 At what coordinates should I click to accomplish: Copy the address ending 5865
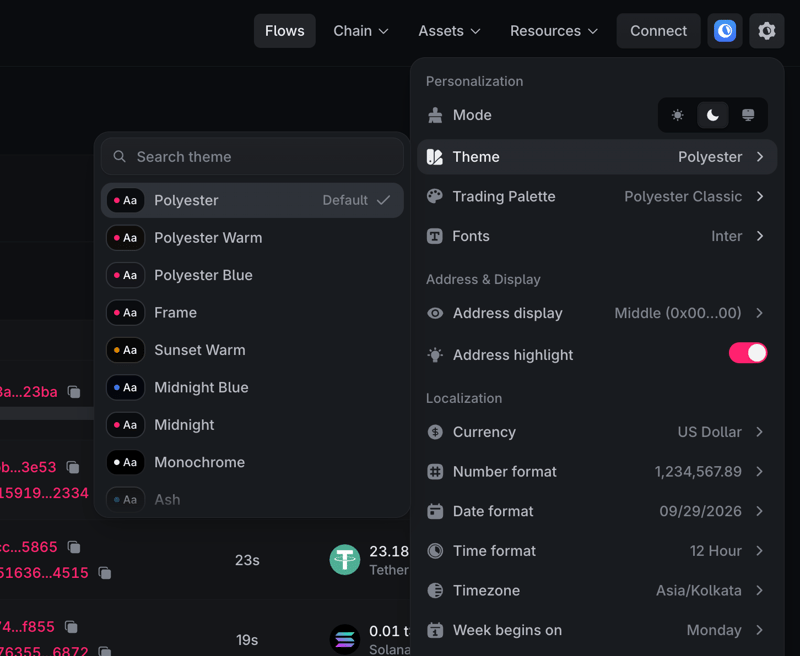pos(74,547)
